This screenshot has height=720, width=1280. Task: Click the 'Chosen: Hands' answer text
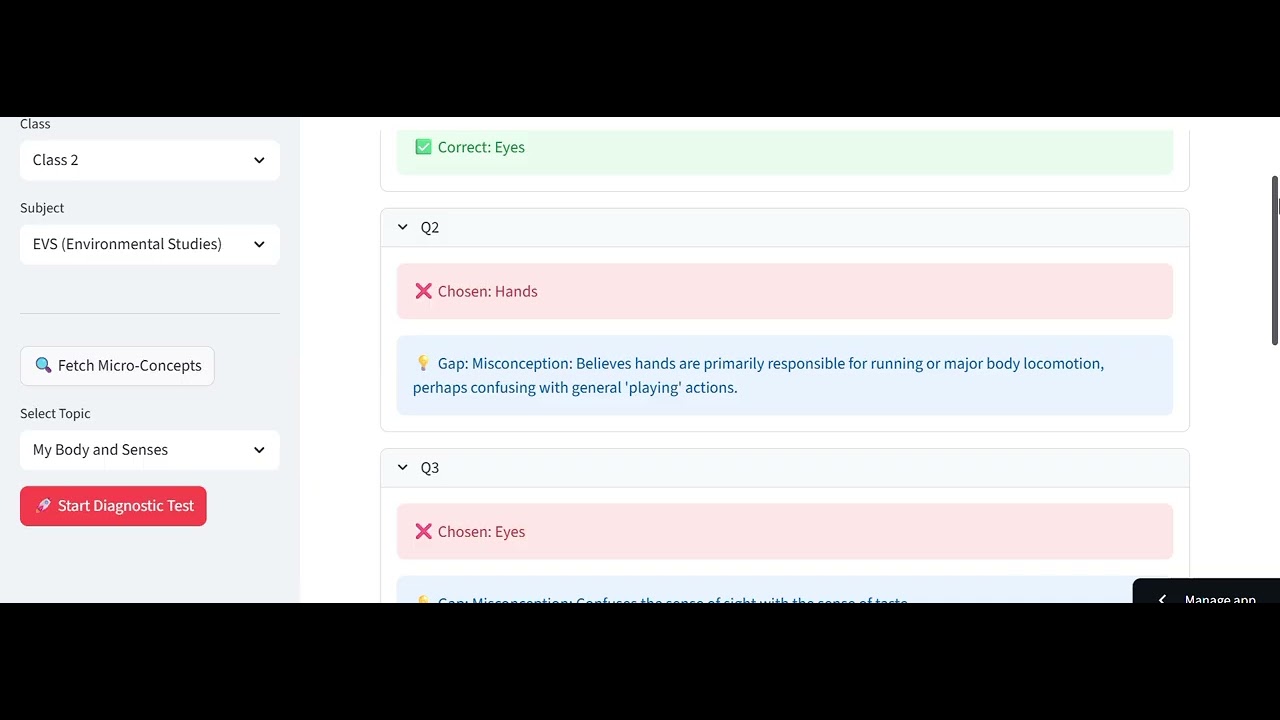coord(488,291)
